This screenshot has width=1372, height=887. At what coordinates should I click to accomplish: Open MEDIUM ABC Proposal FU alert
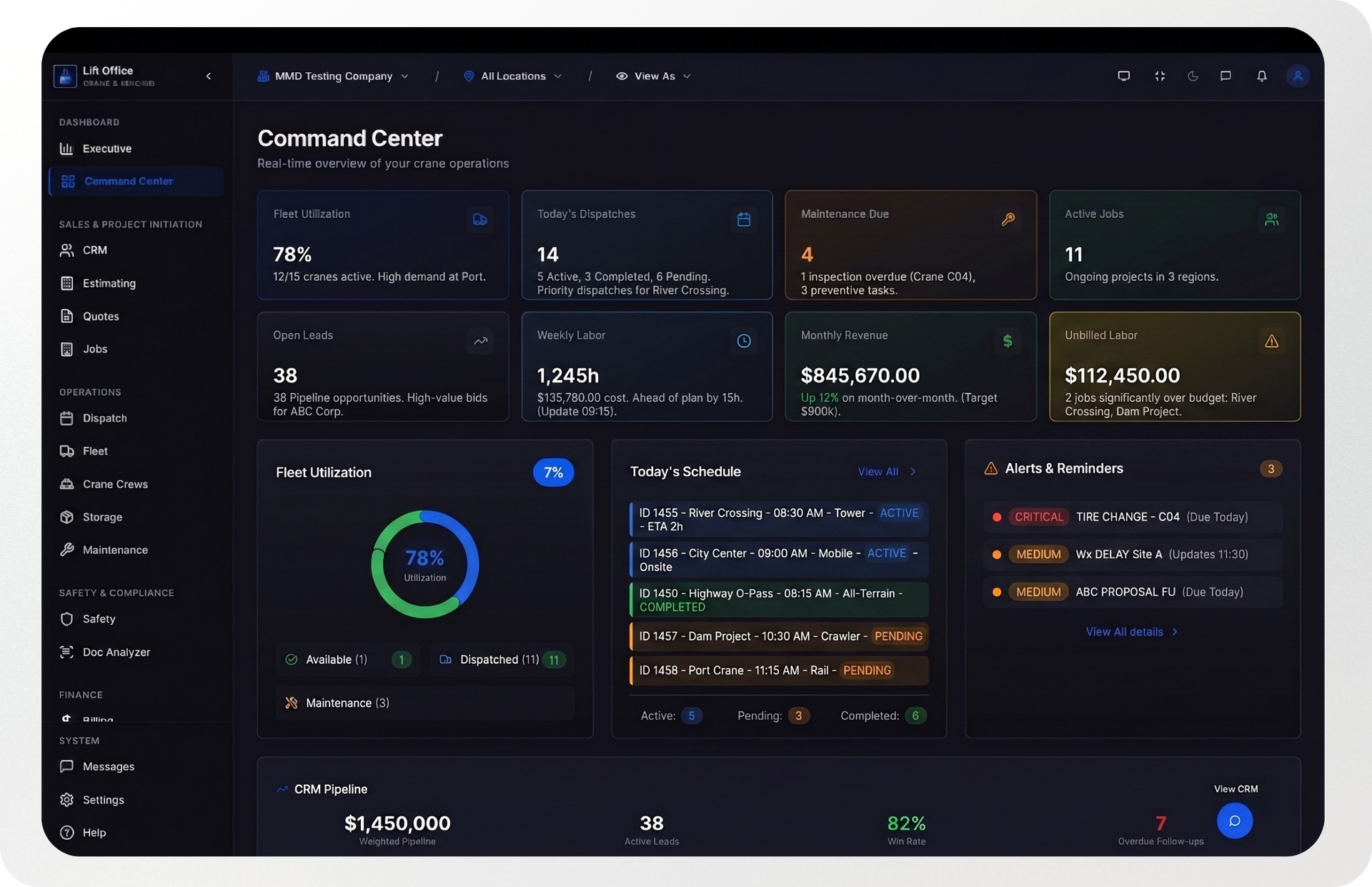[x=1133, y=592]
